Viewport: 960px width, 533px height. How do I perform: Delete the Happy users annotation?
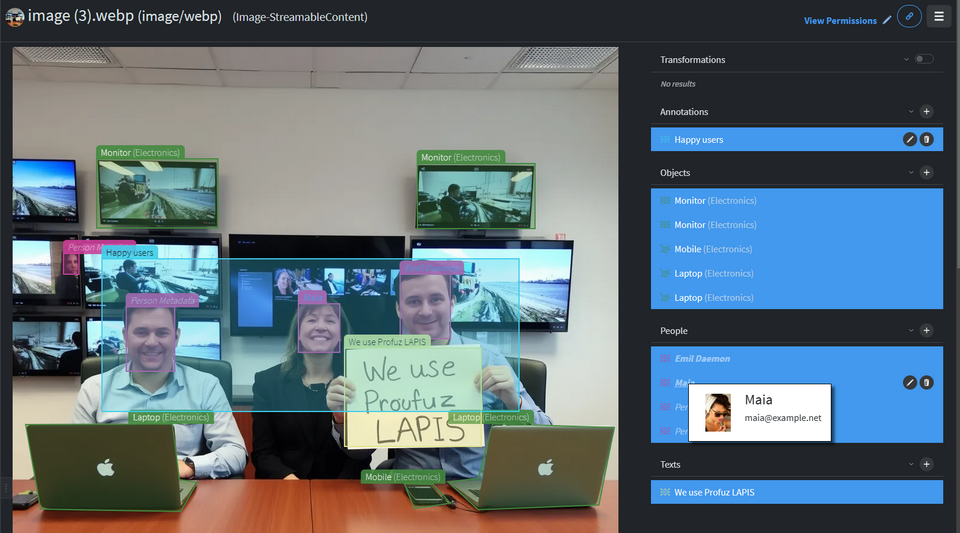point(927,140)
